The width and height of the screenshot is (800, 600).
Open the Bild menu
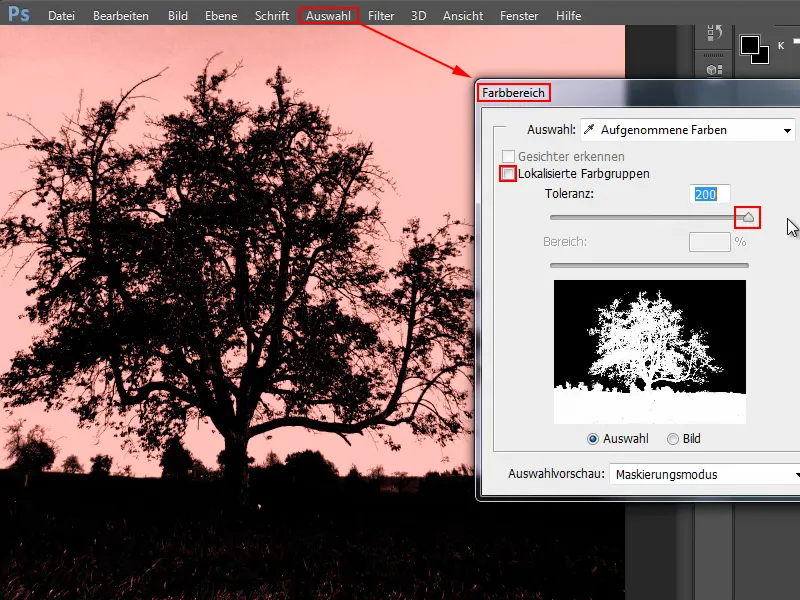[x=178, y=16]
